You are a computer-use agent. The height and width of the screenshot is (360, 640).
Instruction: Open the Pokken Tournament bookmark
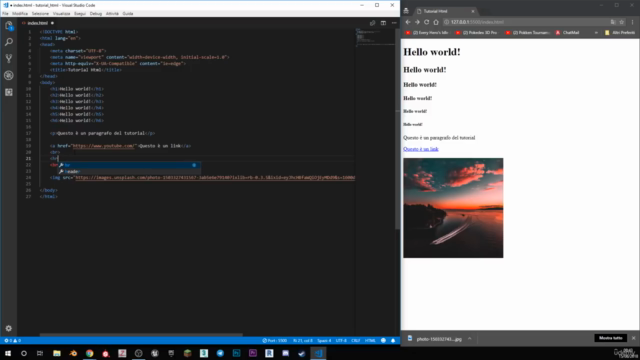click(528, 33)
